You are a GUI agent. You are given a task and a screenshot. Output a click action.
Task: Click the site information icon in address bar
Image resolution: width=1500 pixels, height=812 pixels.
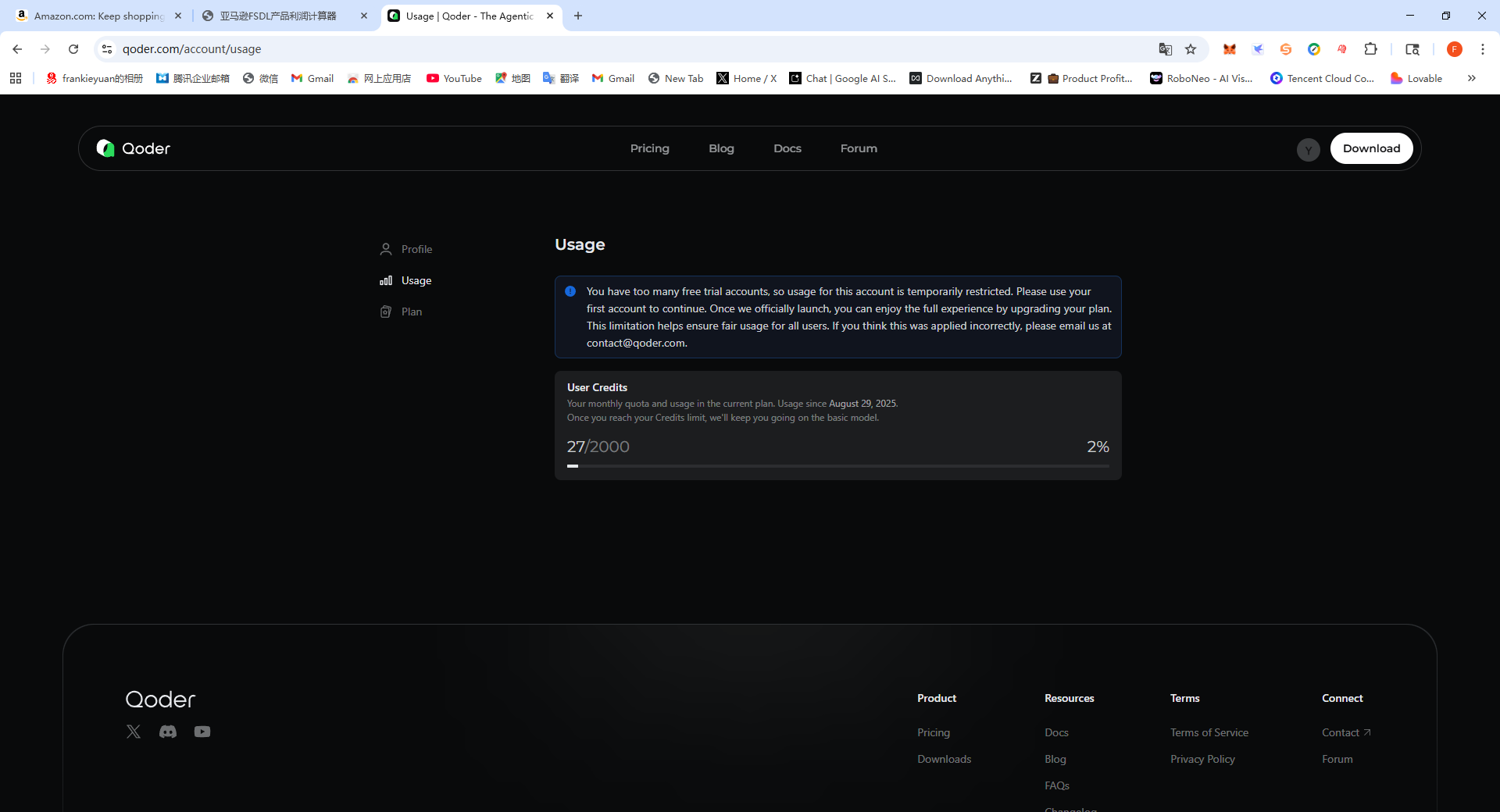(x=107, y=49)
